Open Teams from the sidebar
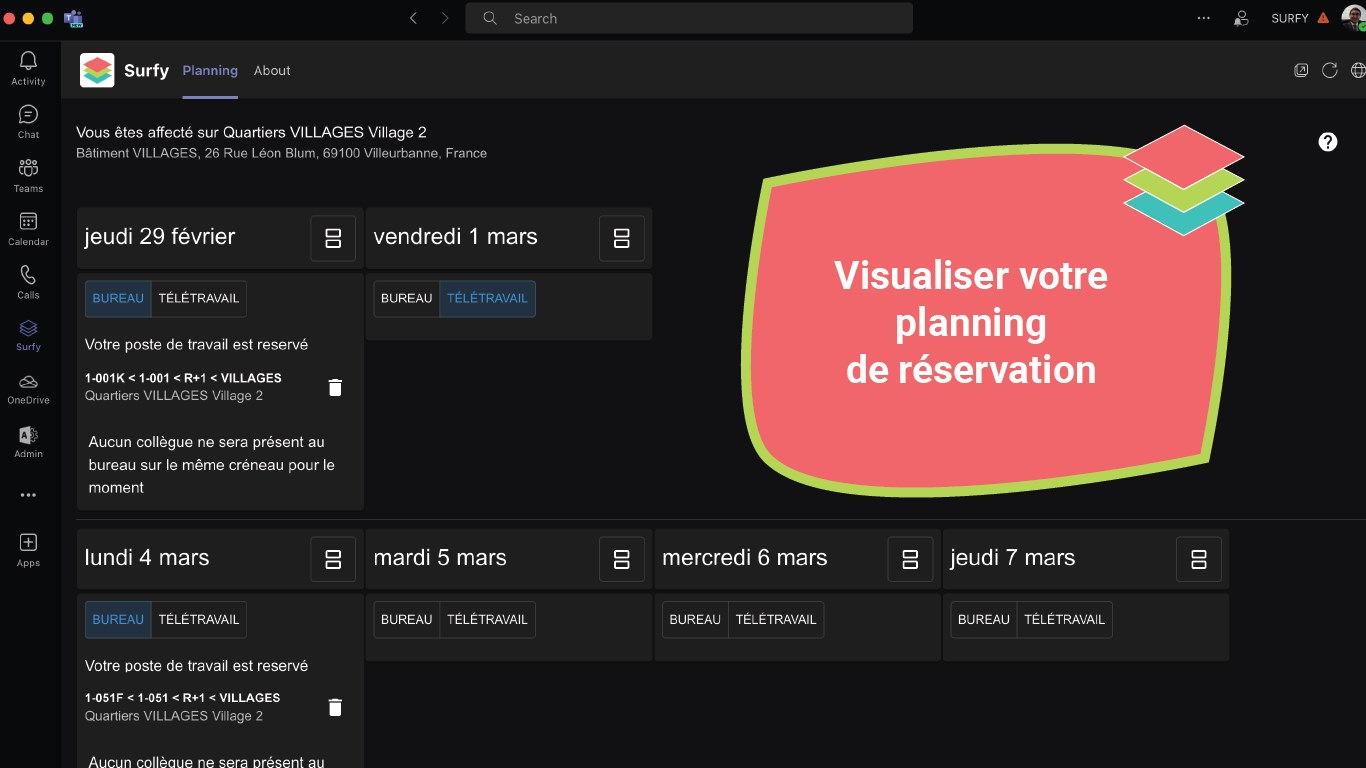1366x768 pixels. coord(28,175)
